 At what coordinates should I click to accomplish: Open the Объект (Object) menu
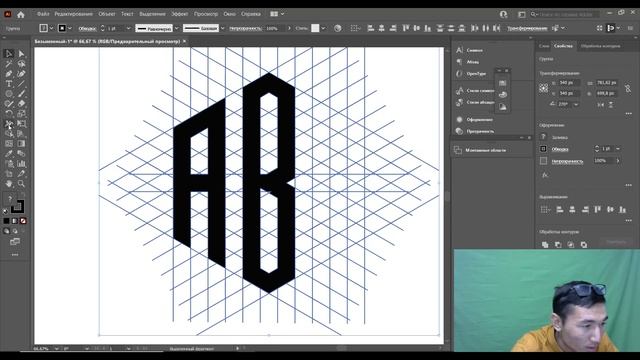107,14
